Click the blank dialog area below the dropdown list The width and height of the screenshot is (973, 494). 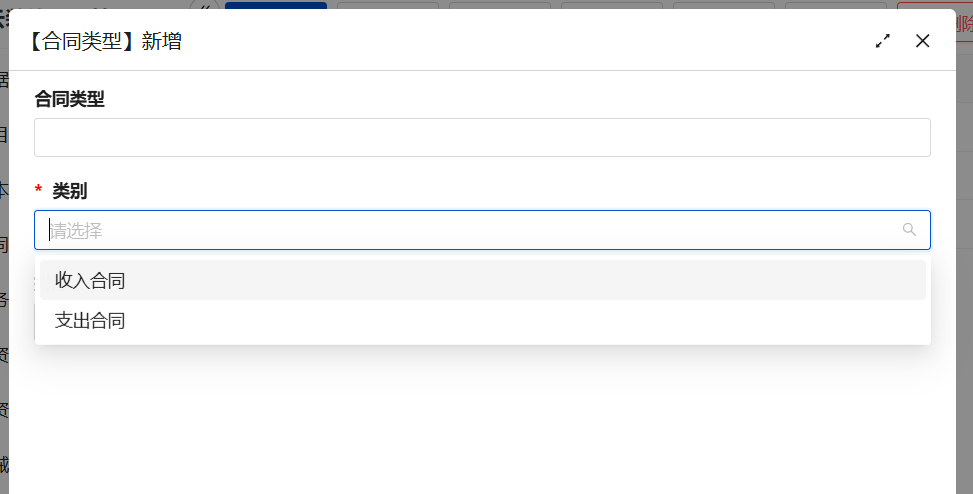pos(482,420)
